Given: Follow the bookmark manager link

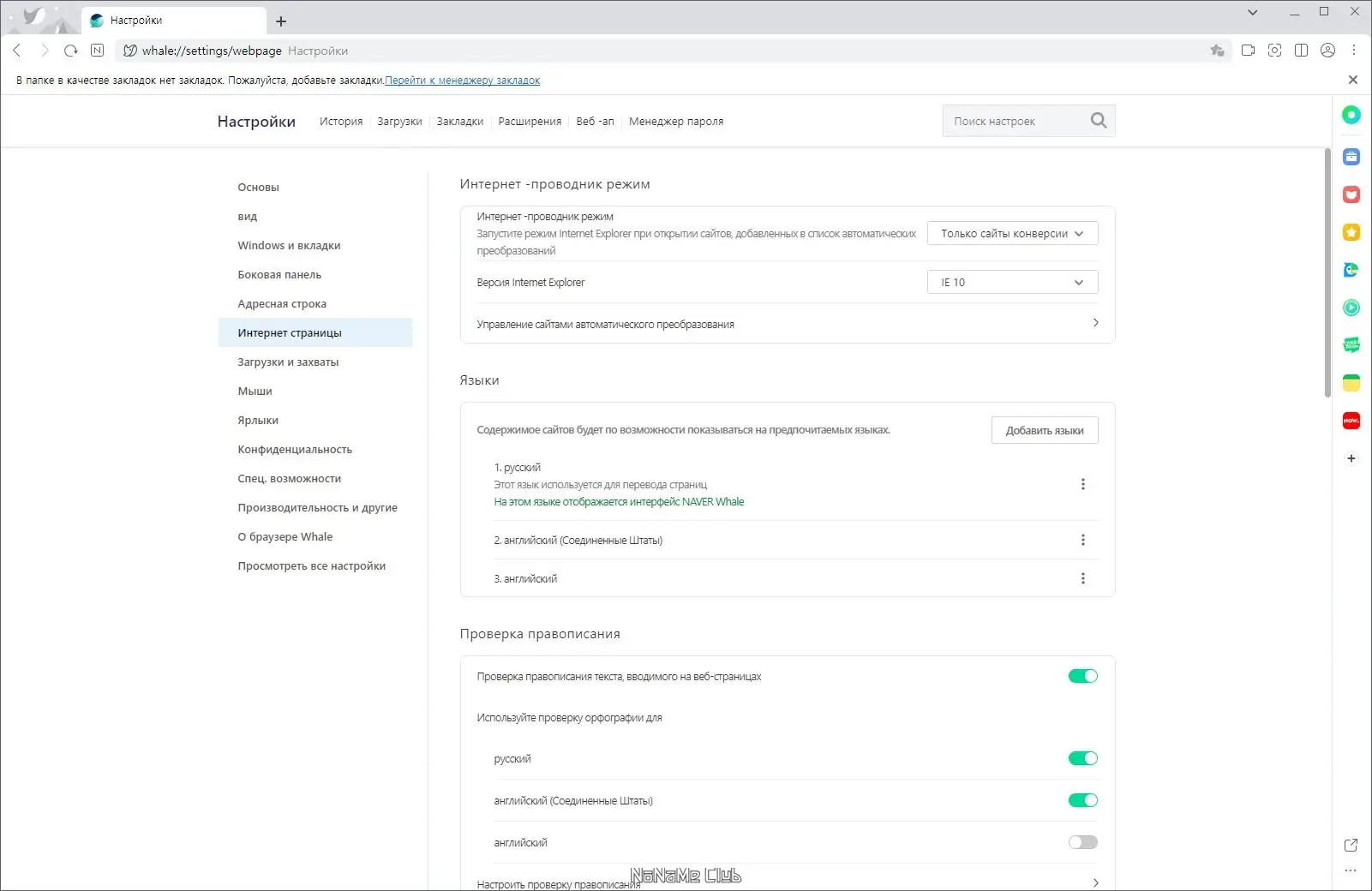Looking at the screenshot, I should point(462,81).
